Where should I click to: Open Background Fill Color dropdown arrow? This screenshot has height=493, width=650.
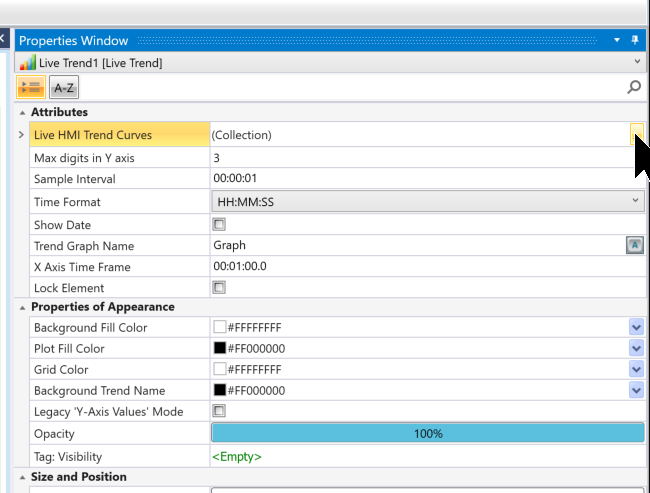pyautogui.click(x=636, y=327)
